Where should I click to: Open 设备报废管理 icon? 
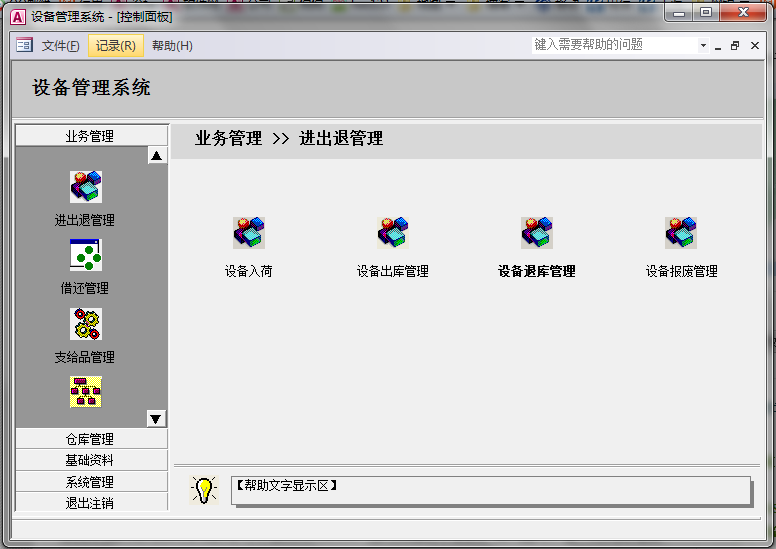point(681,233)
